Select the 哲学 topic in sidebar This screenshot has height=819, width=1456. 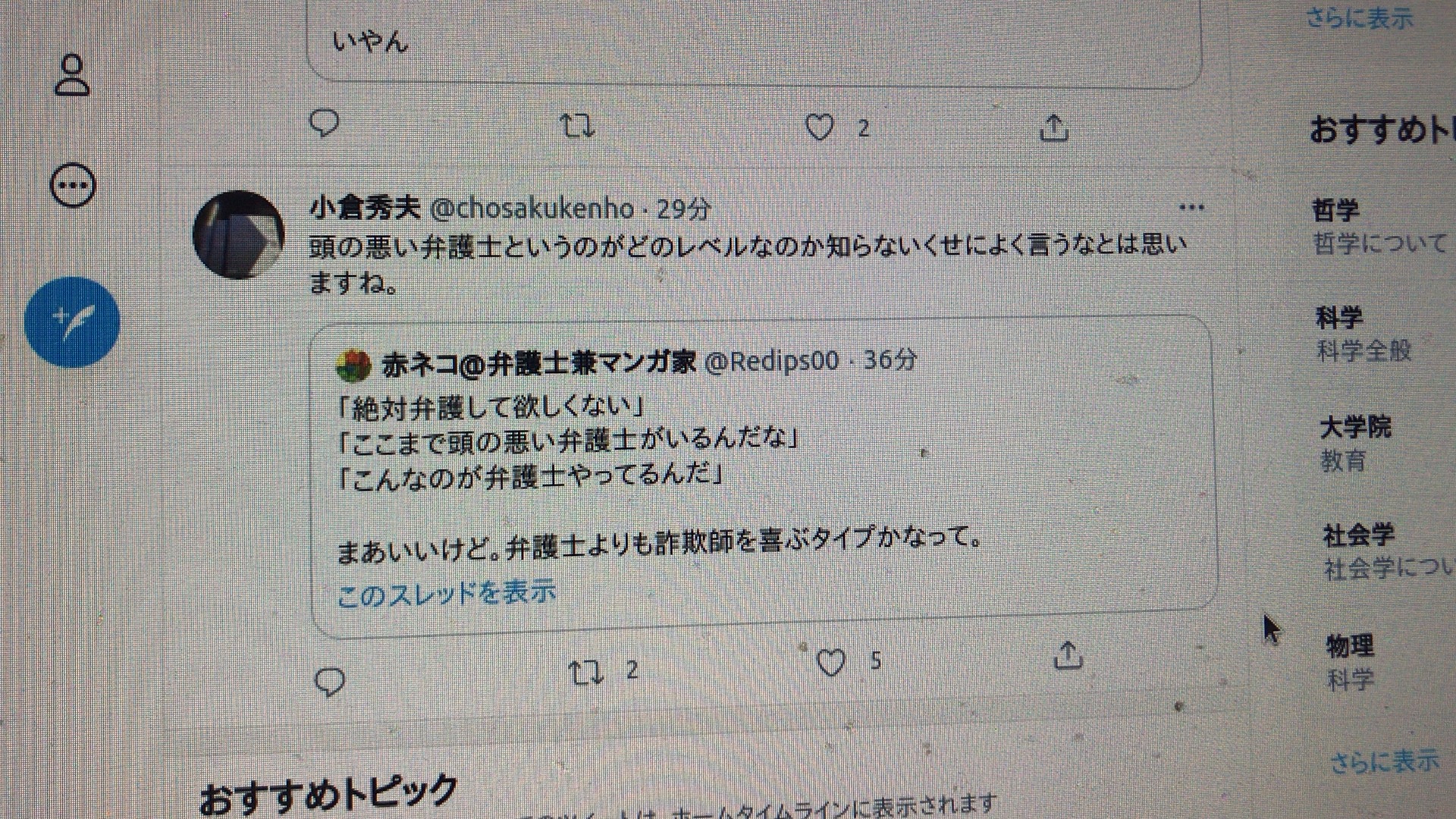pos(1336,209)
